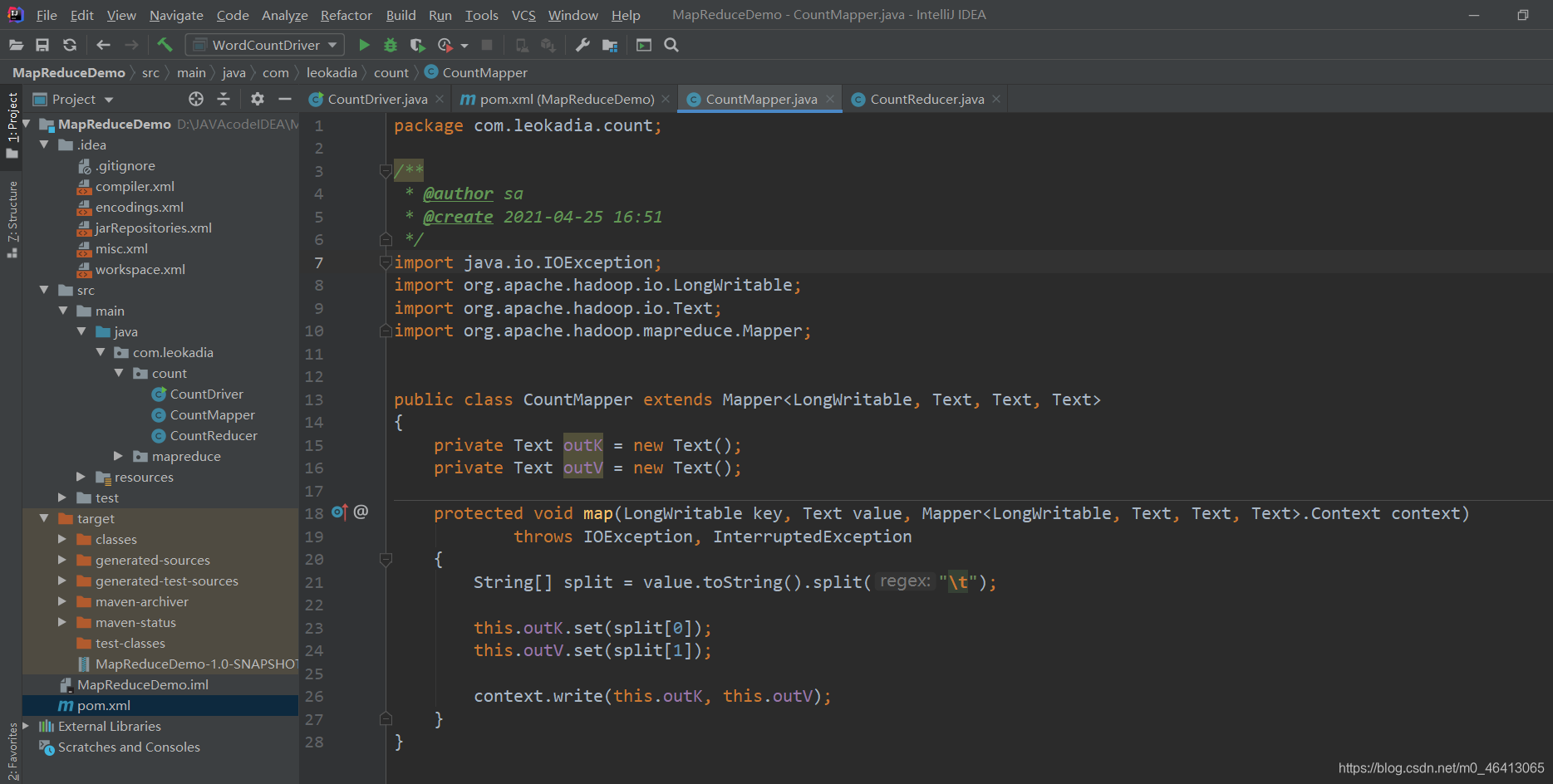Open the File menu

tap(47, 15)
